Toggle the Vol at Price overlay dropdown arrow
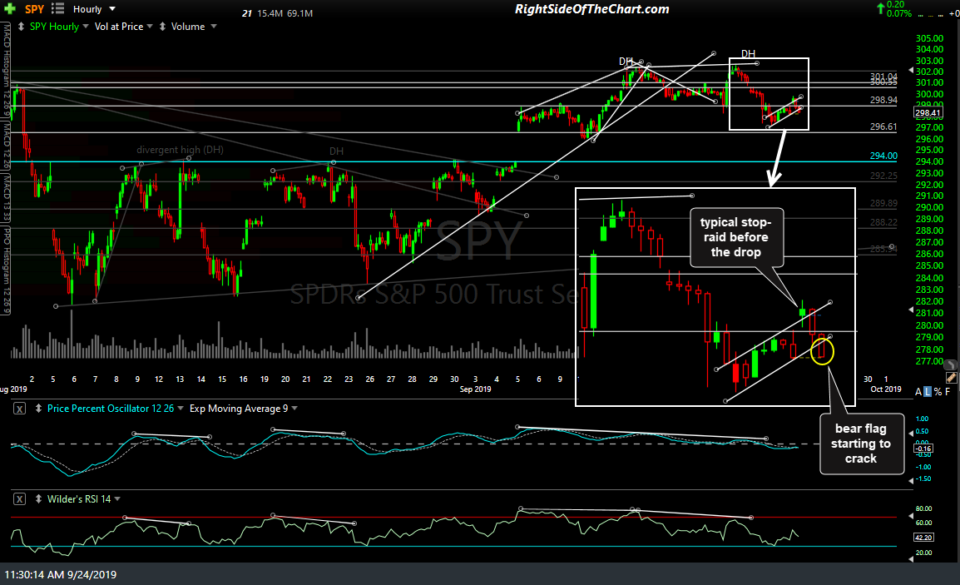The width and height of the screenshot is (960, 585). pyautogui.click(x=149, y=26)
